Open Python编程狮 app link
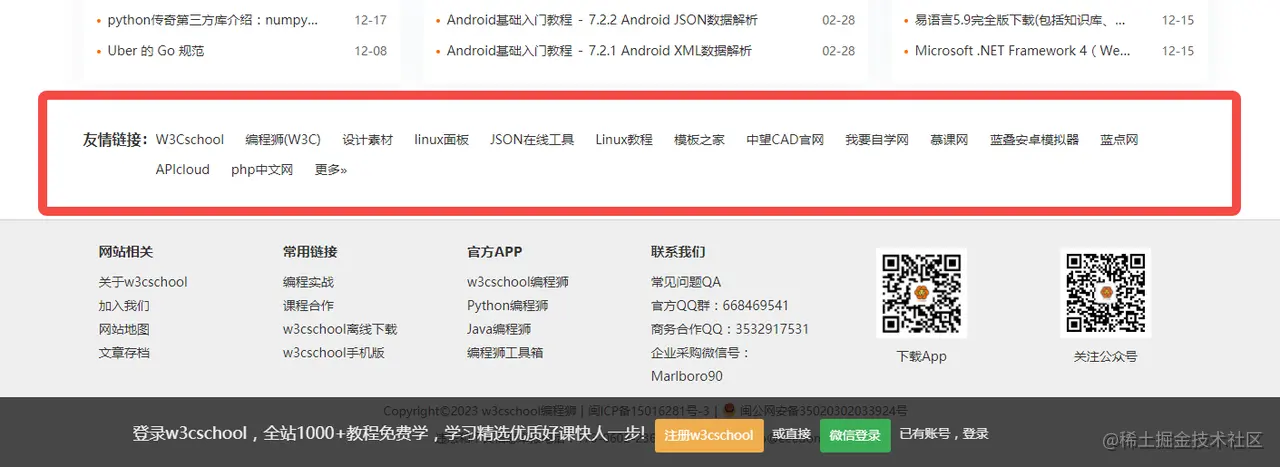 click(x=507, y=306)
